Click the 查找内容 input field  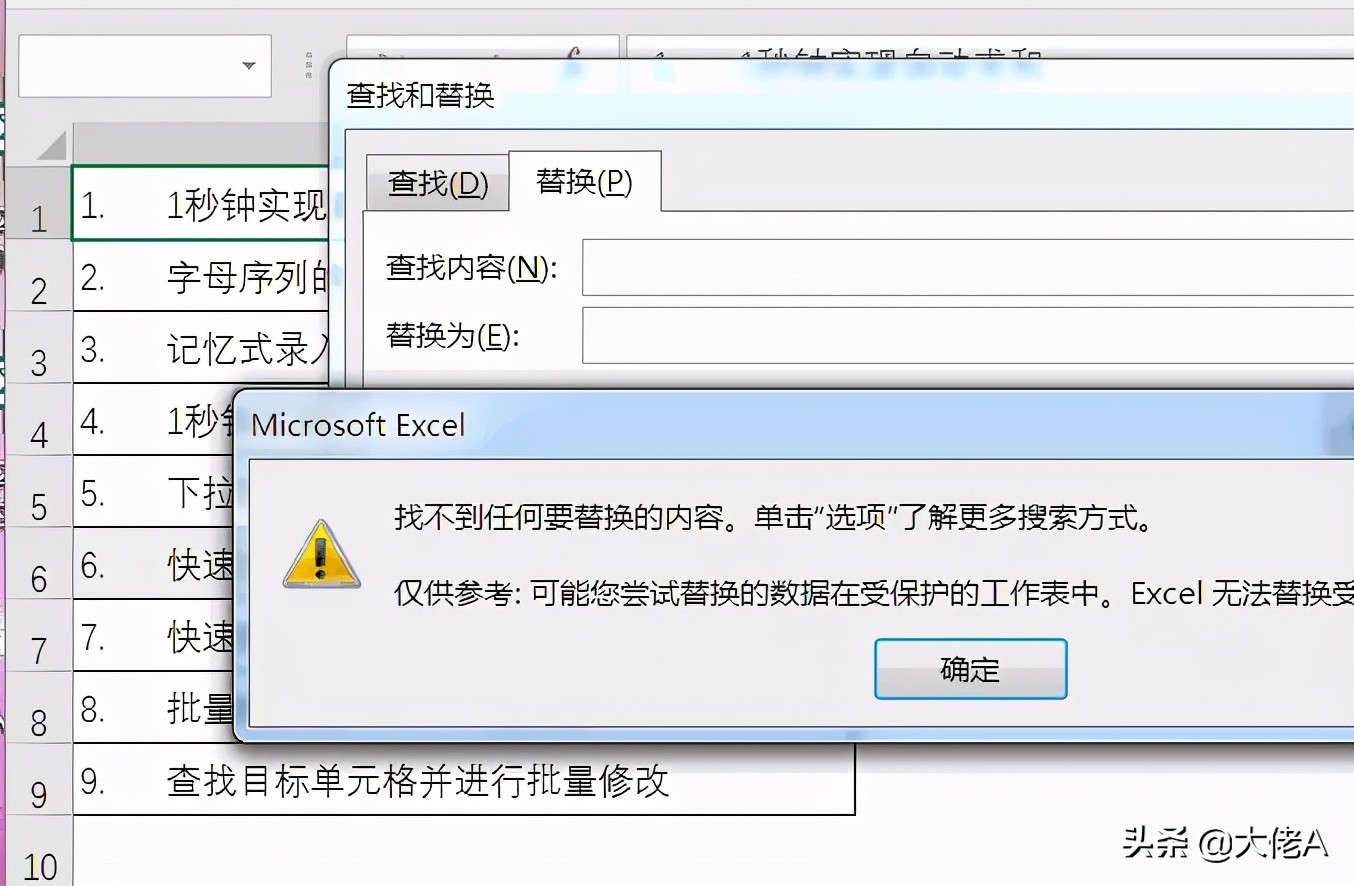click(x=968, y=268)
